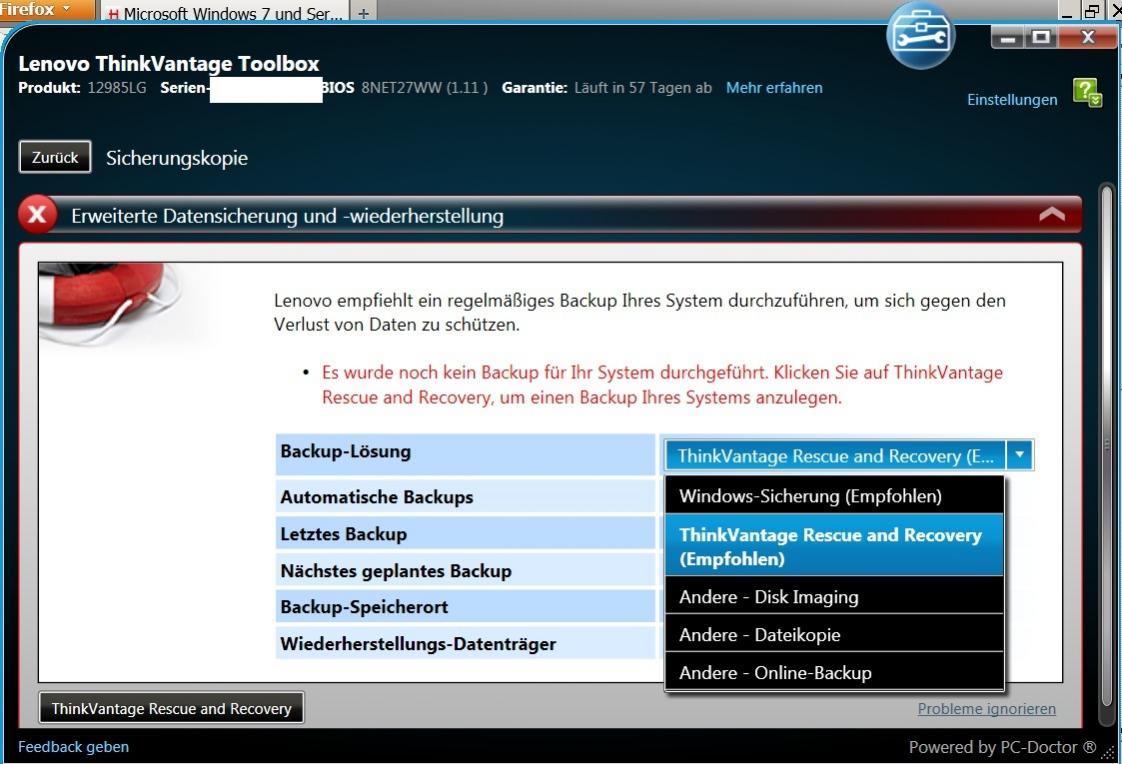1122x764 pixels.
Task: Click the resize grip at window corner
Action: click(x=1109, y=751)
